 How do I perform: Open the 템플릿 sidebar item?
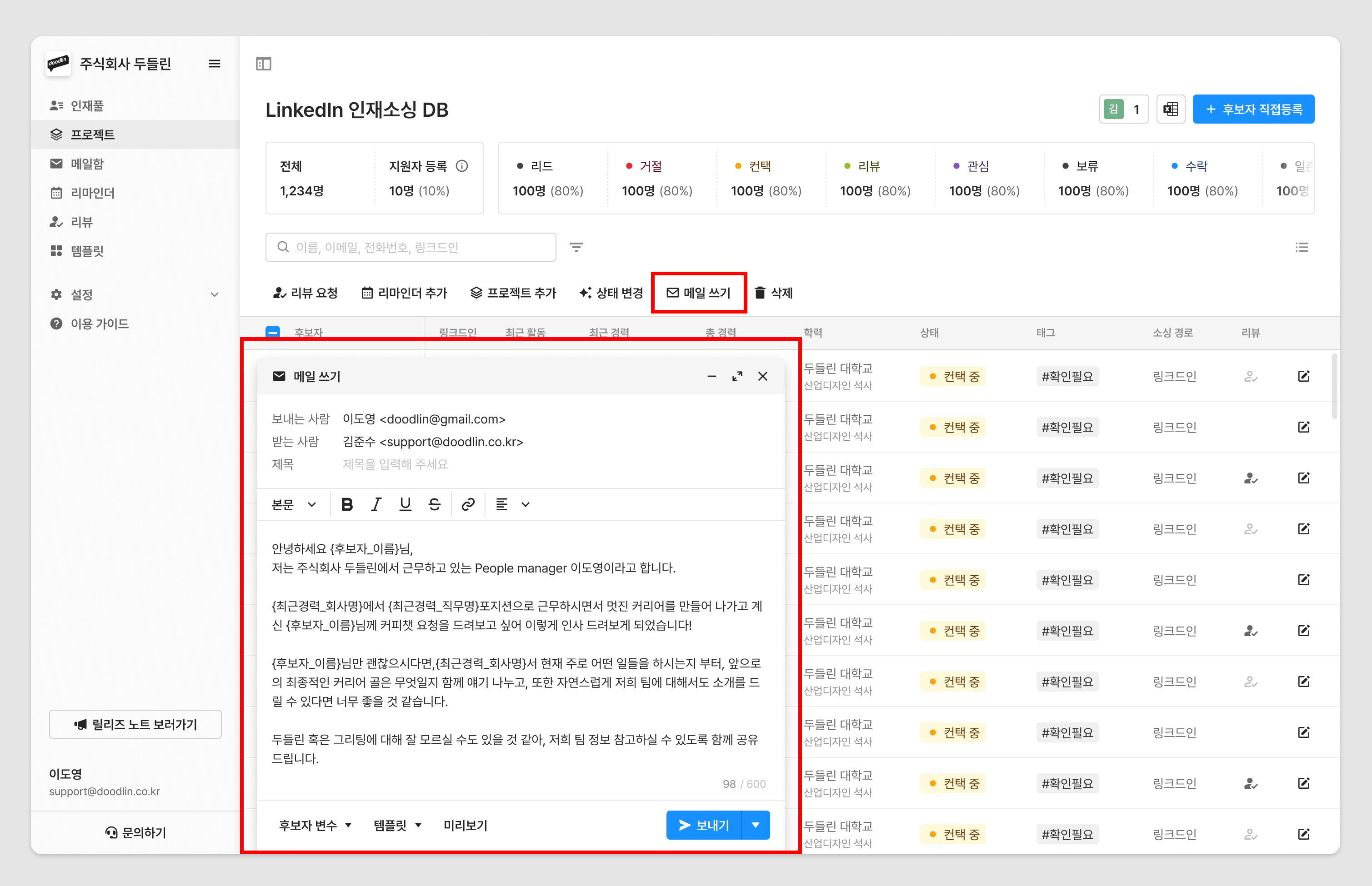(87, 251)
